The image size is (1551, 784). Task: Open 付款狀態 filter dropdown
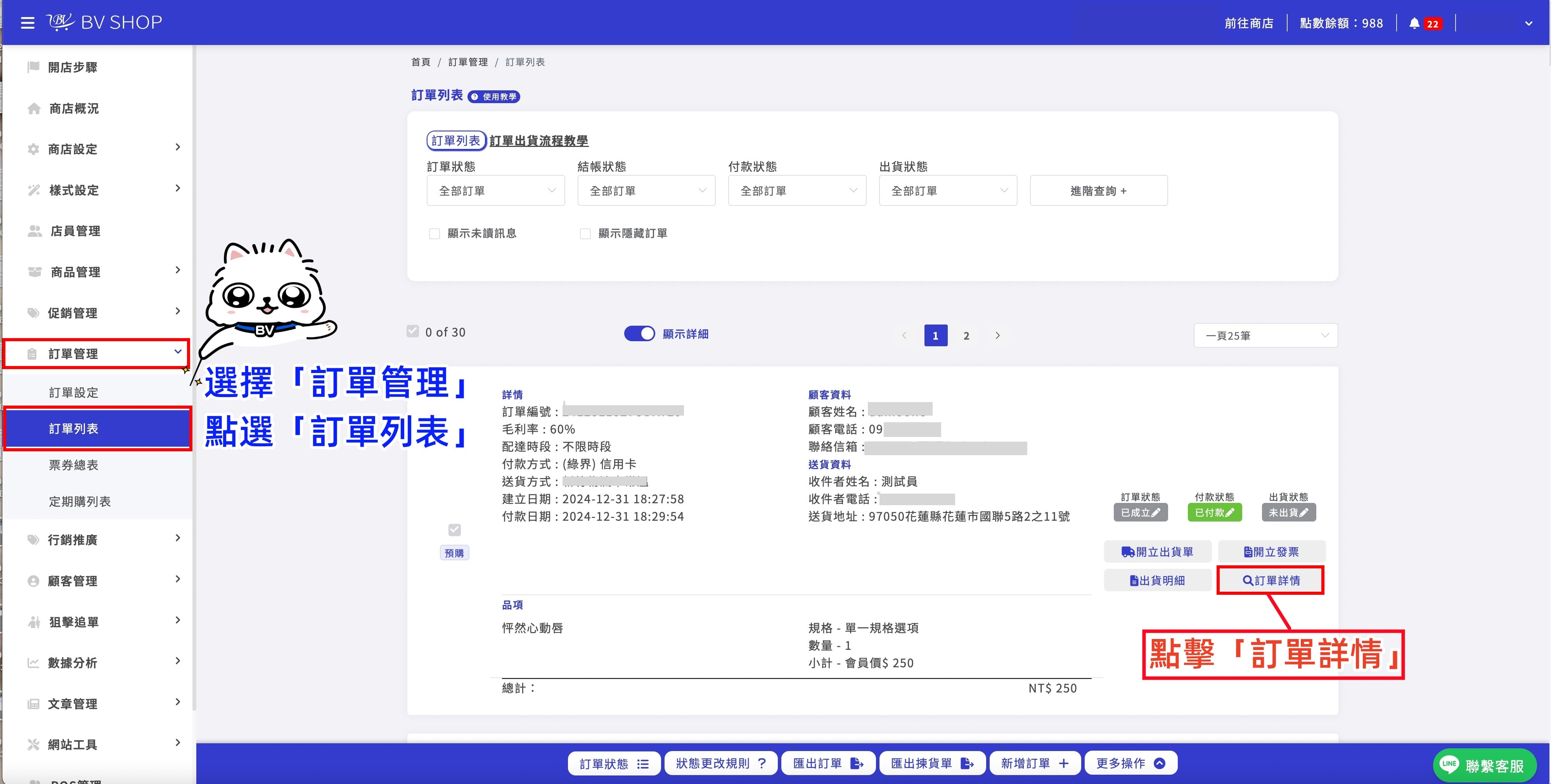797,191
